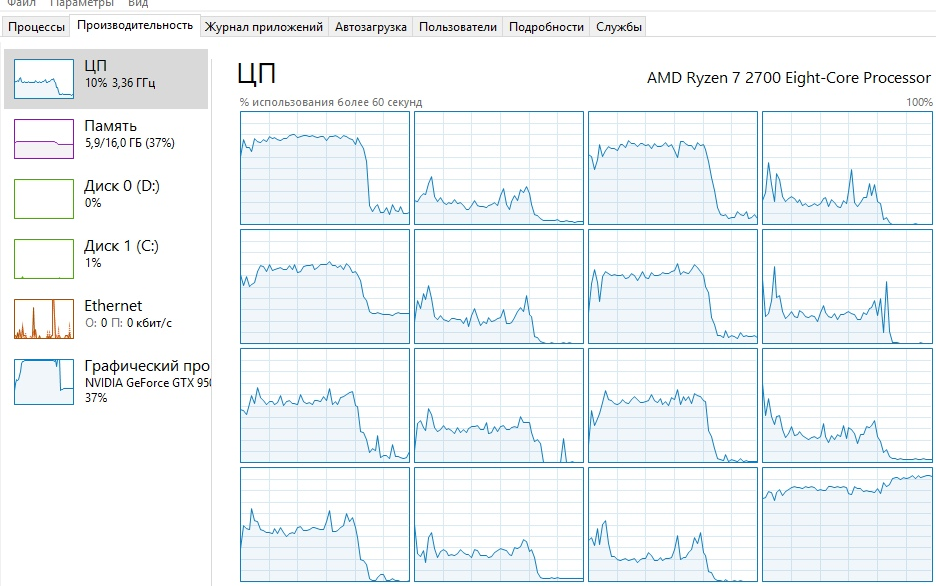Viewport: 936px width, 586px height.
Task: Click the first core graph in the bottom row
Action: point(325,523)
